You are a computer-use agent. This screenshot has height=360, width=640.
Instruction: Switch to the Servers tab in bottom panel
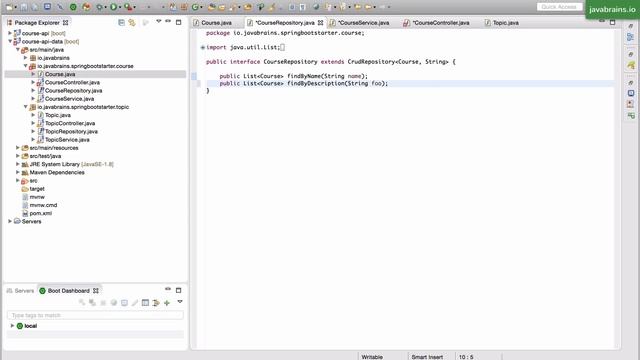click(x=20, y=291)
